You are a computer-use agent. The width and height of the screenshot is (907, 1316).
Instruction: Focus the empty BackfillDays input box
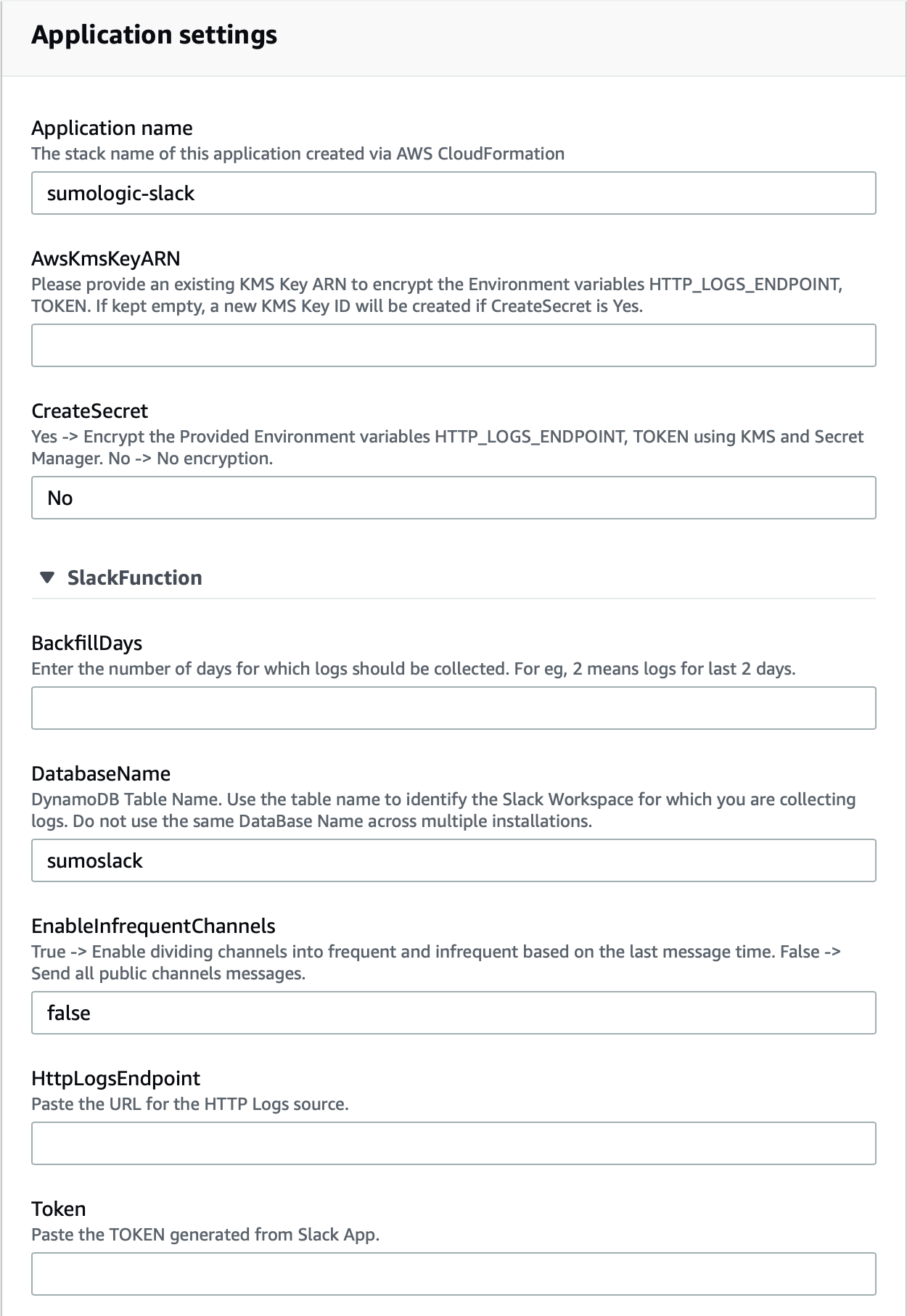[x=453, y=708]
